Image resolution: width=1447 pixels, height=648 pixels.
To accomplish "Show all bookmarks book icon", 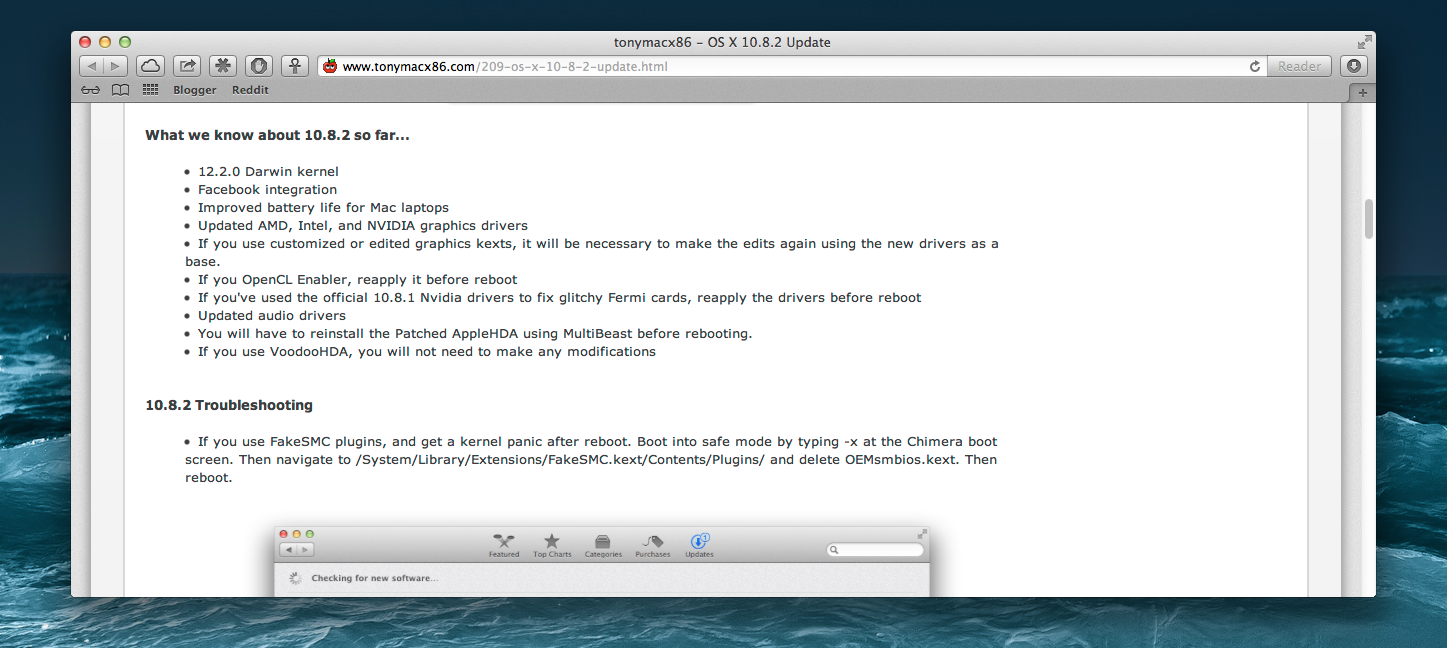I will 121,90.
